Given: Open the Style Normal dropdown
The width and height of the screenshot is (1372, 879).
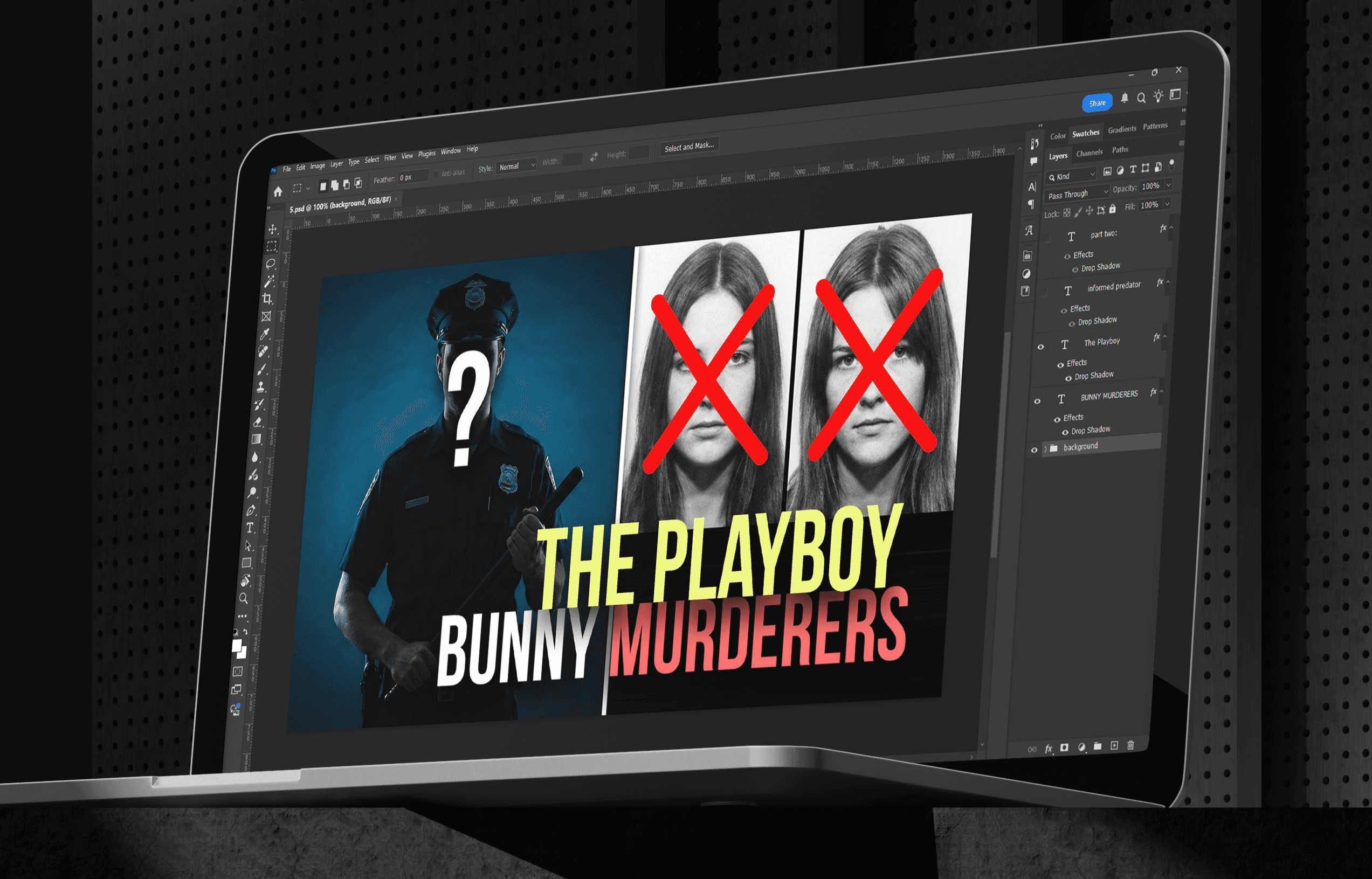Looking at the screenshot, I should [516, 166].
